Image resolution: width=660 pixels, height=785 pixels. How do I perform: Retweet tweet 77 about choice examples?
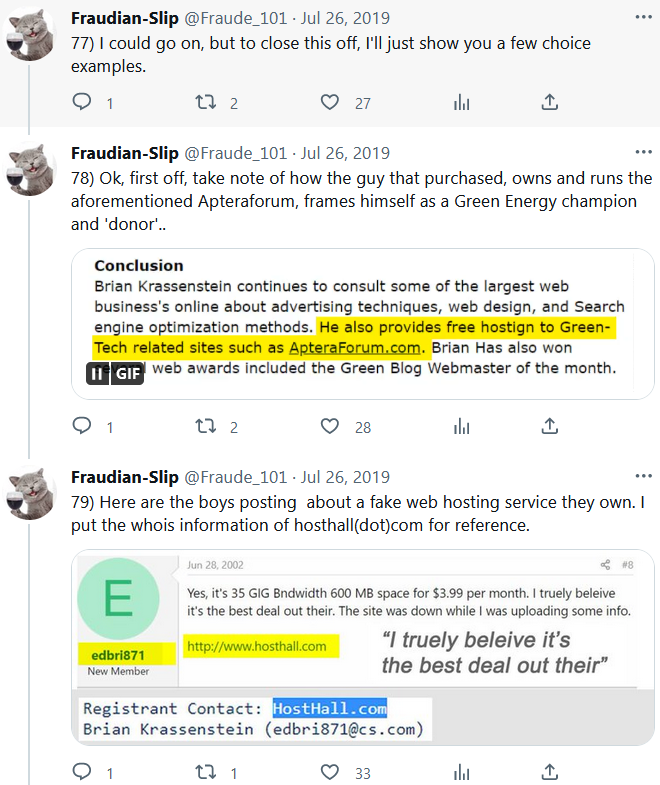(x=205, y=102)
